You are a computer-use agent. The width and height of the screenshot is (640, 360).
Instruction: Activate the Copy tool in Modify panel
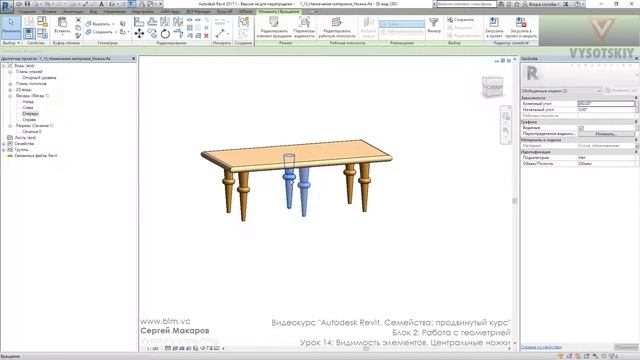click(152, 34)
